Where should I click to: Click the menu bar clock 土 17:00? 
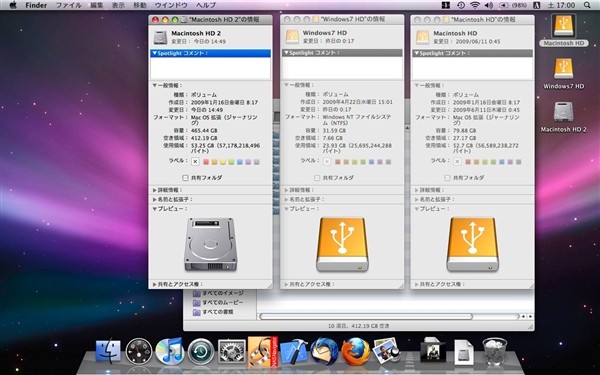(561, 5)
